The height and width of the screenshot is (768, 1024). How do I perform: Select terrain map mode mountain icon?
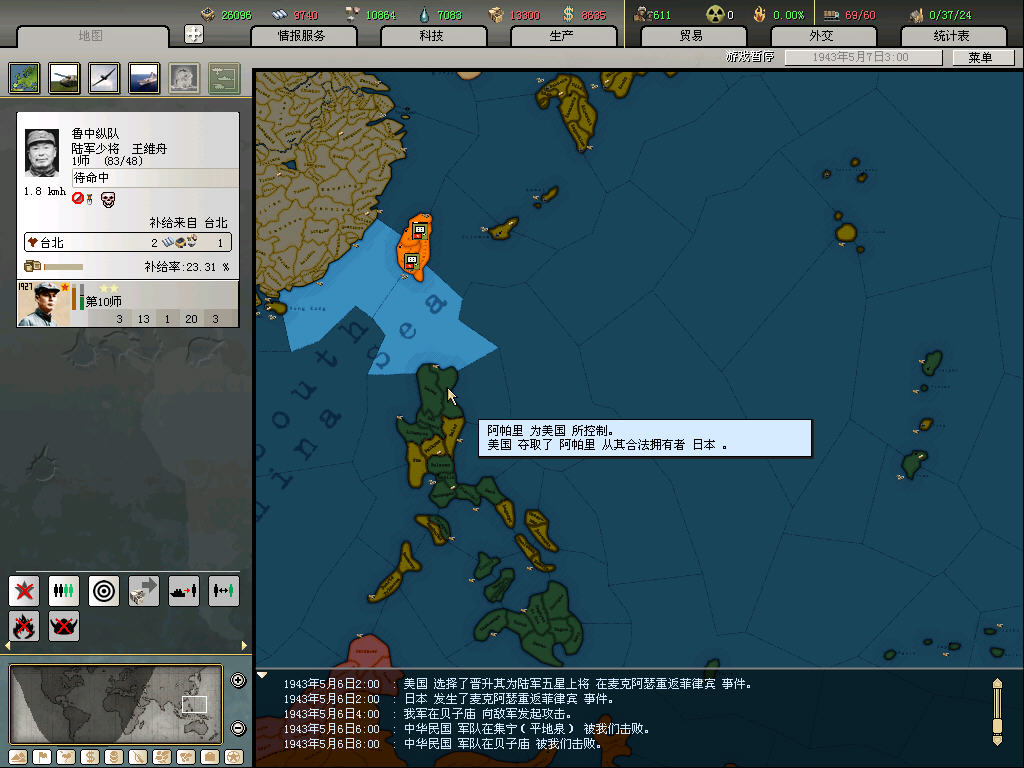[18, 757]
